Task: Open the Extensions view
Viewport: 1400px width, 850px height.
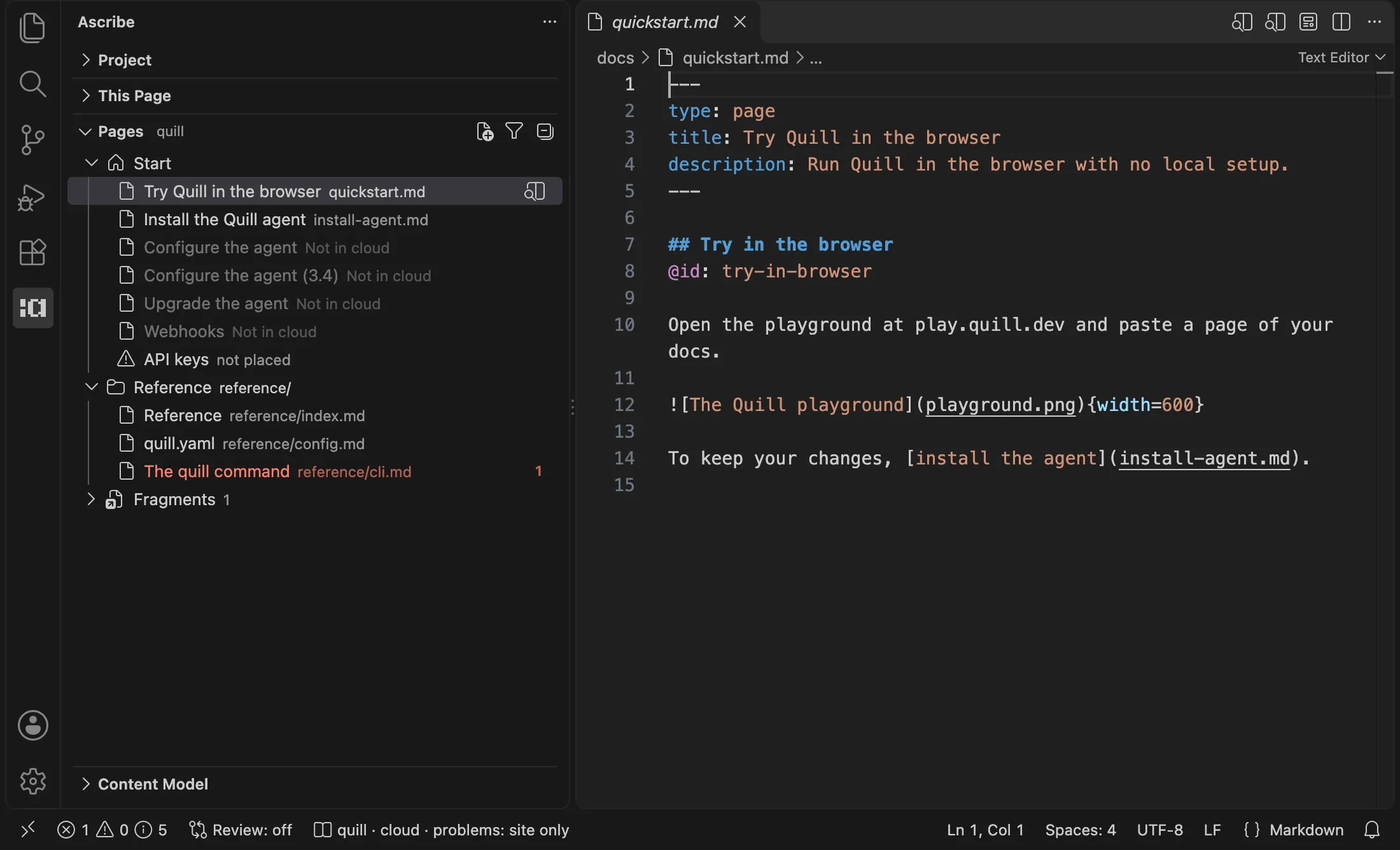Action: 32,253
